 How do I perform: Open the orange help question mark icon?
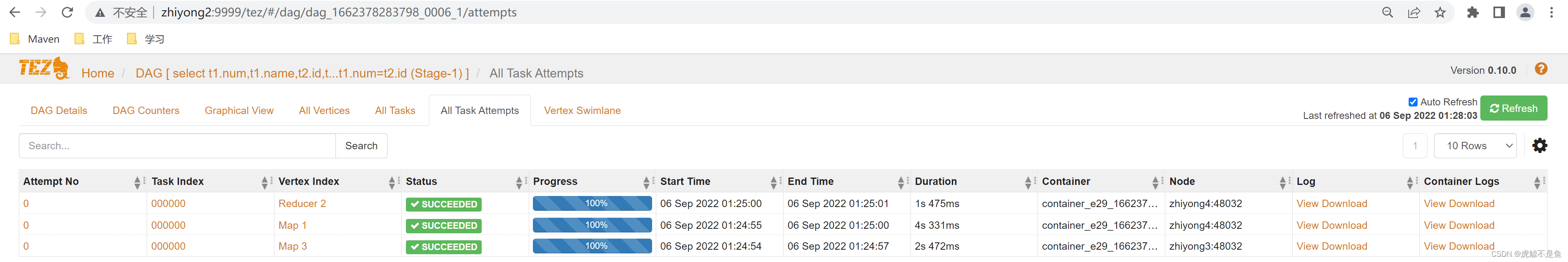[x=1541, y=69]
